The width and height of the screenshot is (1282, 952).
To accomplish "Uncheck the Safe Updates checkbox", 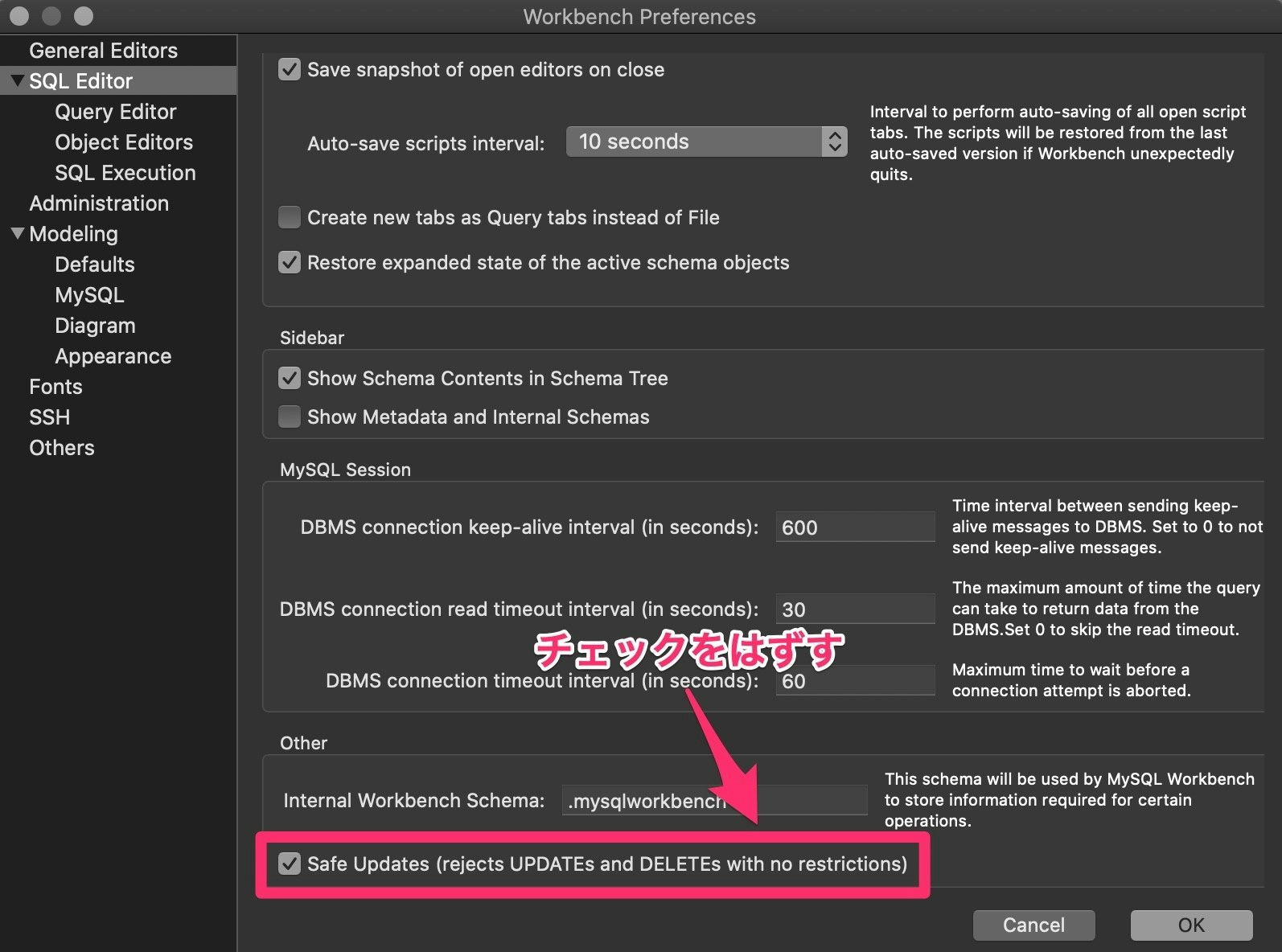I will tap(290, 864).
